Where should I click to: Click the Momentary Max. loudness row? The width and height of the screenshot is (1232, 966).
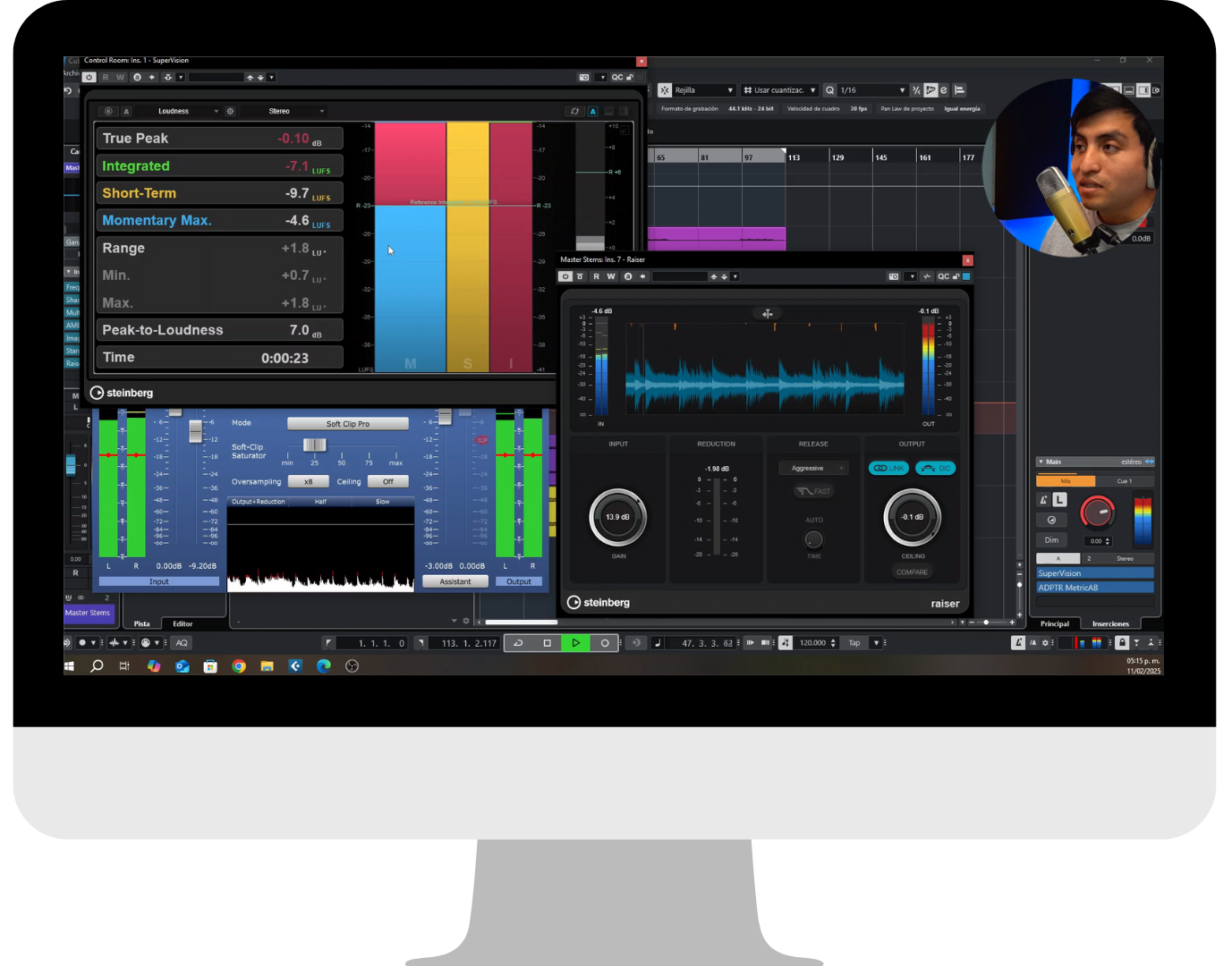point(219,221)
